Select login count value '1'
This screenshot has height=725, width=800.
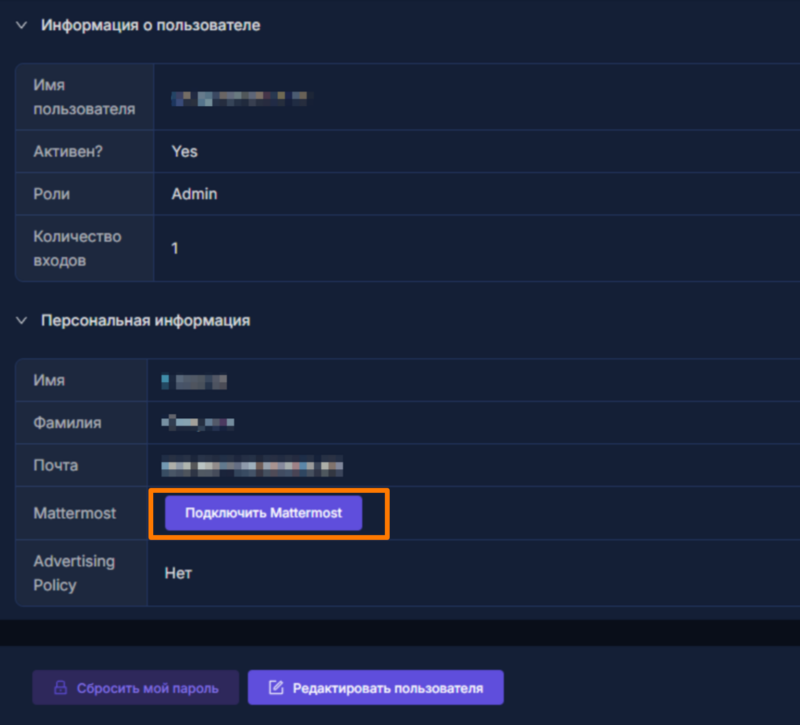pos(174,248)
